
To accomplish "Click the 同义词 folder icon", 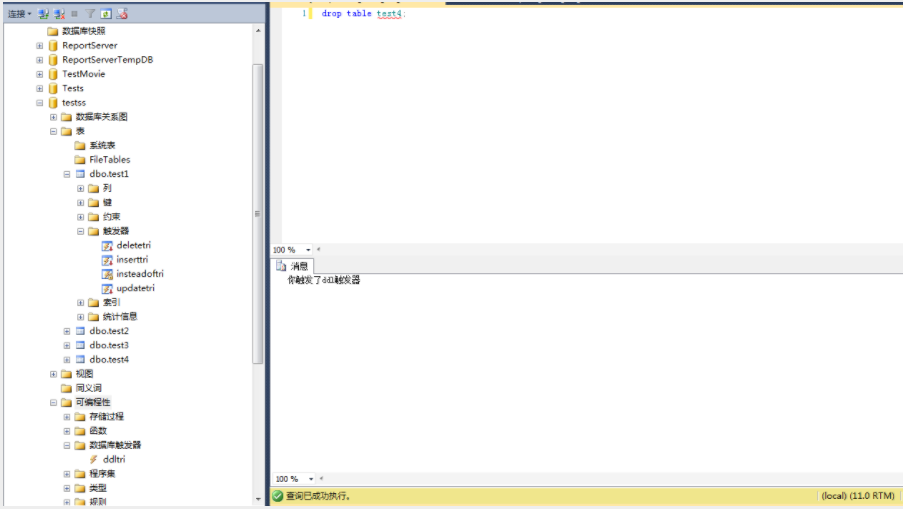I will (x=66, y=388).
